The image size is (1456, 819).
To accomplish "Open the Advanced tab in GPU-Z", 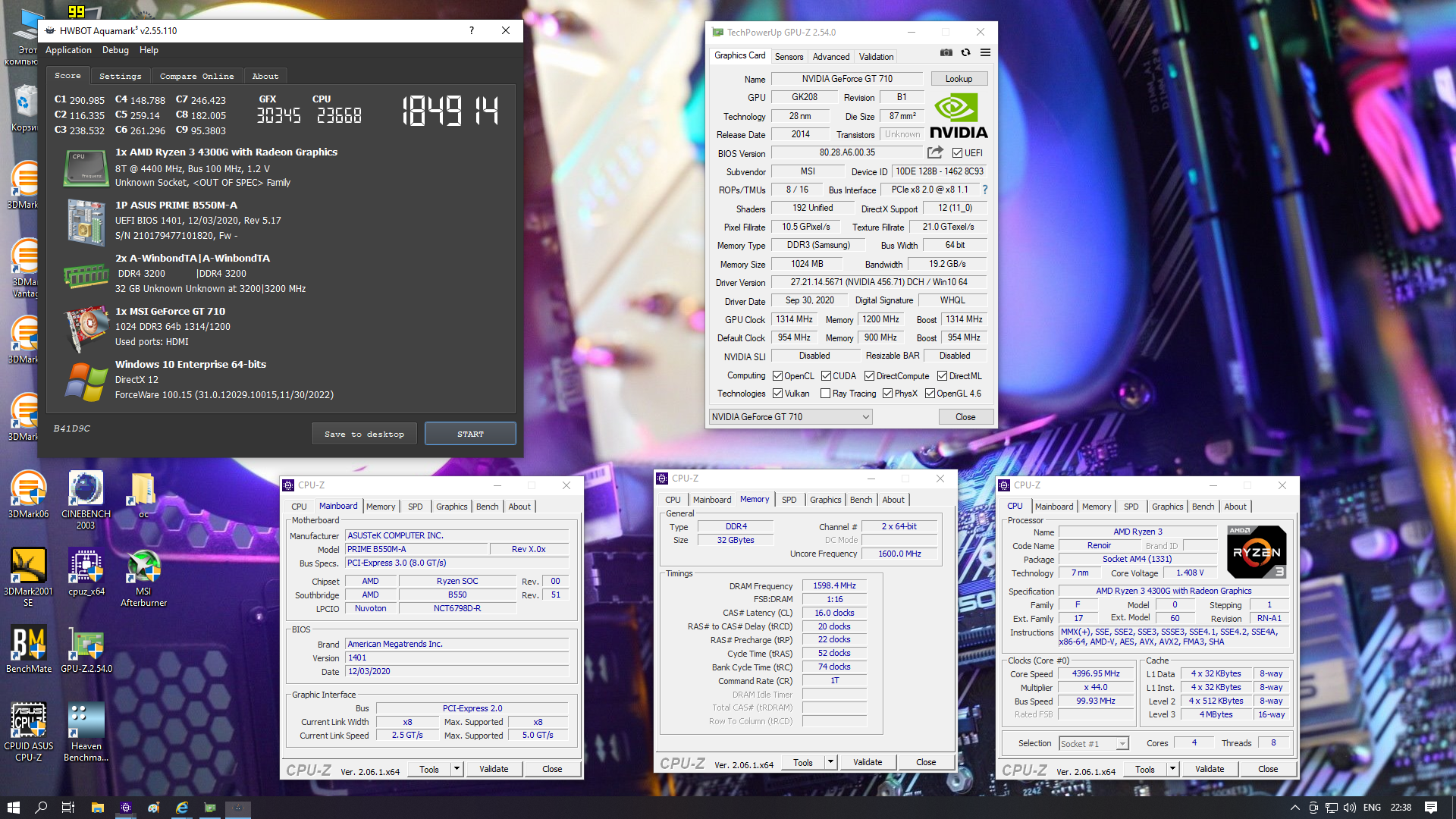I will [831, 57].
